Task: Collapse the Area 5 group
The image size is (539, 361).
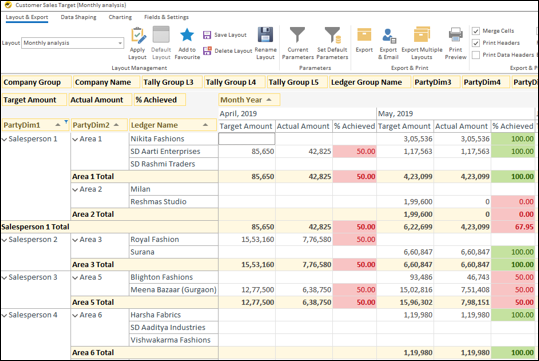Action: (x=75, y=278)
